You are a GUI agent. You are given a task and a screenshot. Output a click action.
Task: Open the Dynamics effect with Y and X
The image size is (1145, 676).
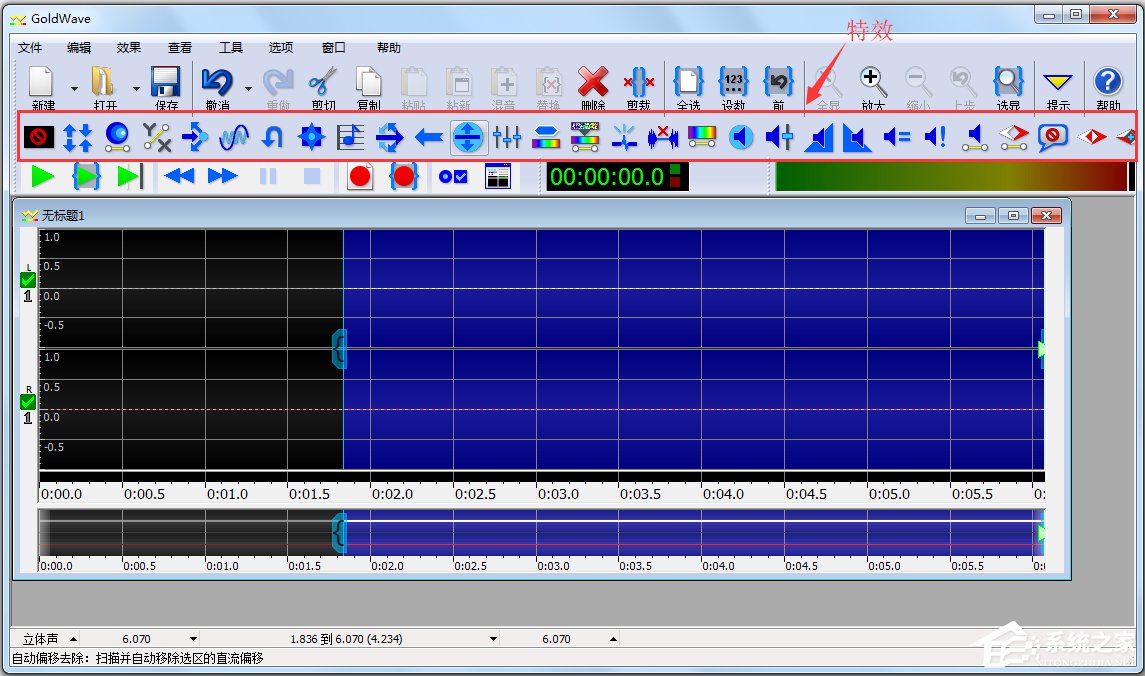tap(156, 137)
